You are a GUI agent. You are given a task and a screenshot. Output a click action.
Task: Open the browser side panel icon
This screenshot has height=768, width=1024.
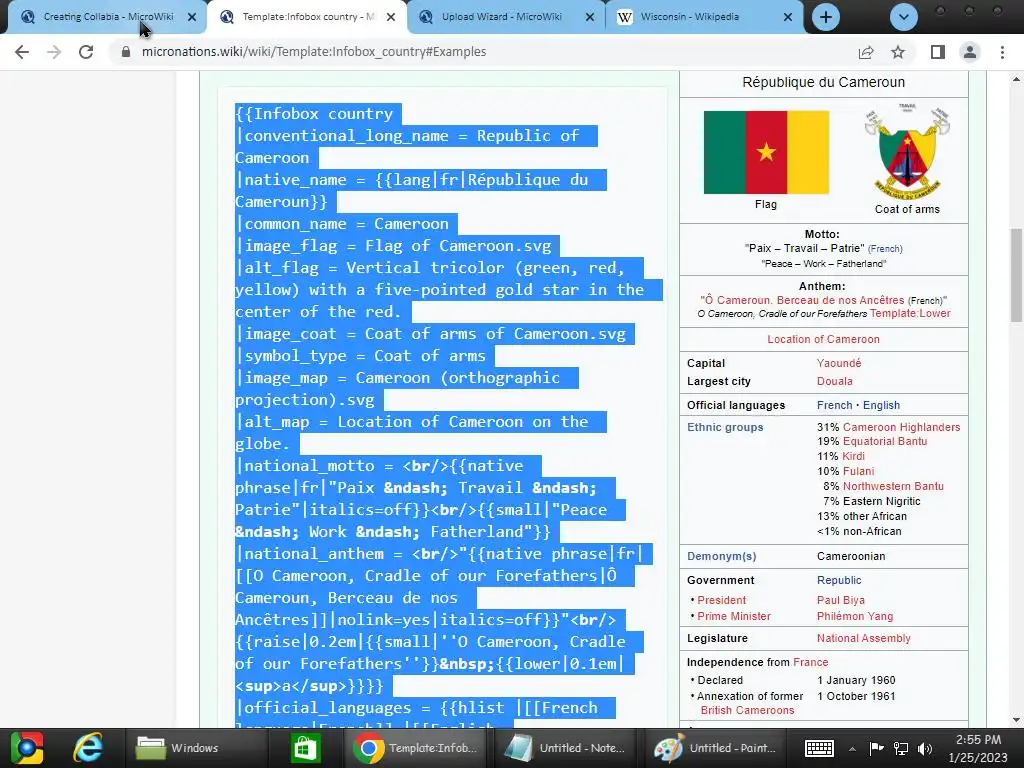(x=938, y=52)
